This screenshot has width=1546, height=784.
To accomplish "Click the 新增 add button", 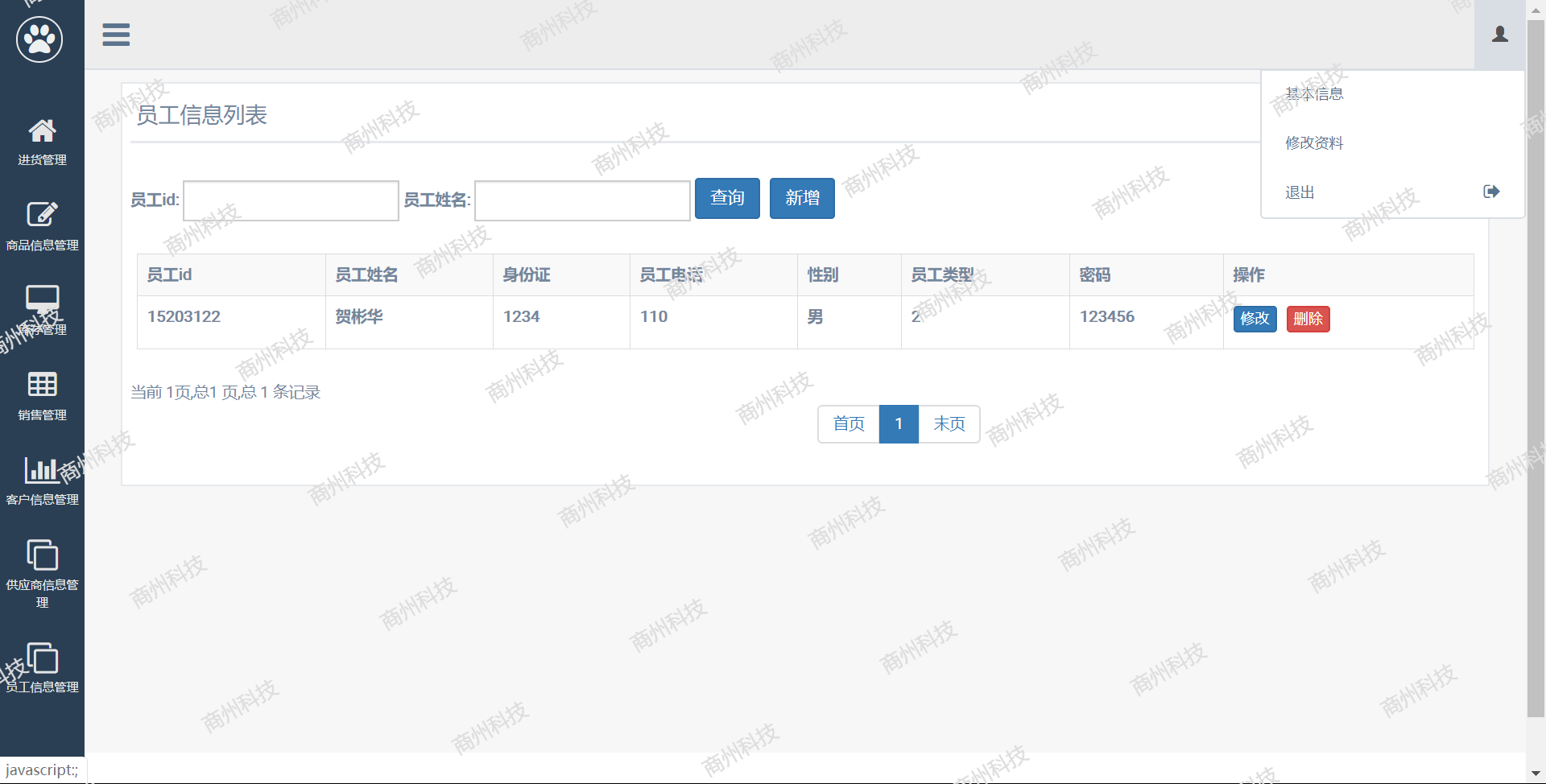I will tap(802, 198).
